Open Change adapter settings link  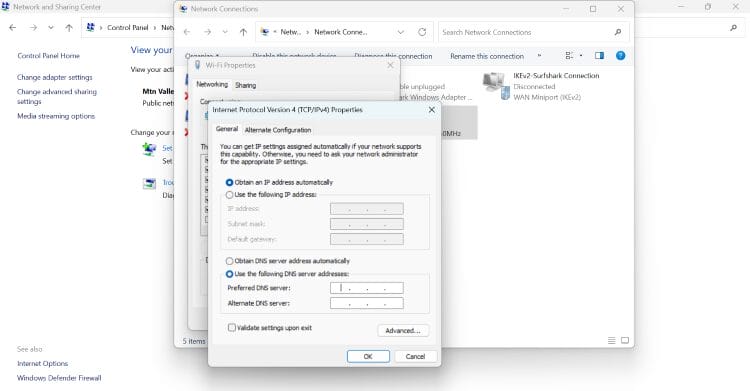click(x=55, y=77)
